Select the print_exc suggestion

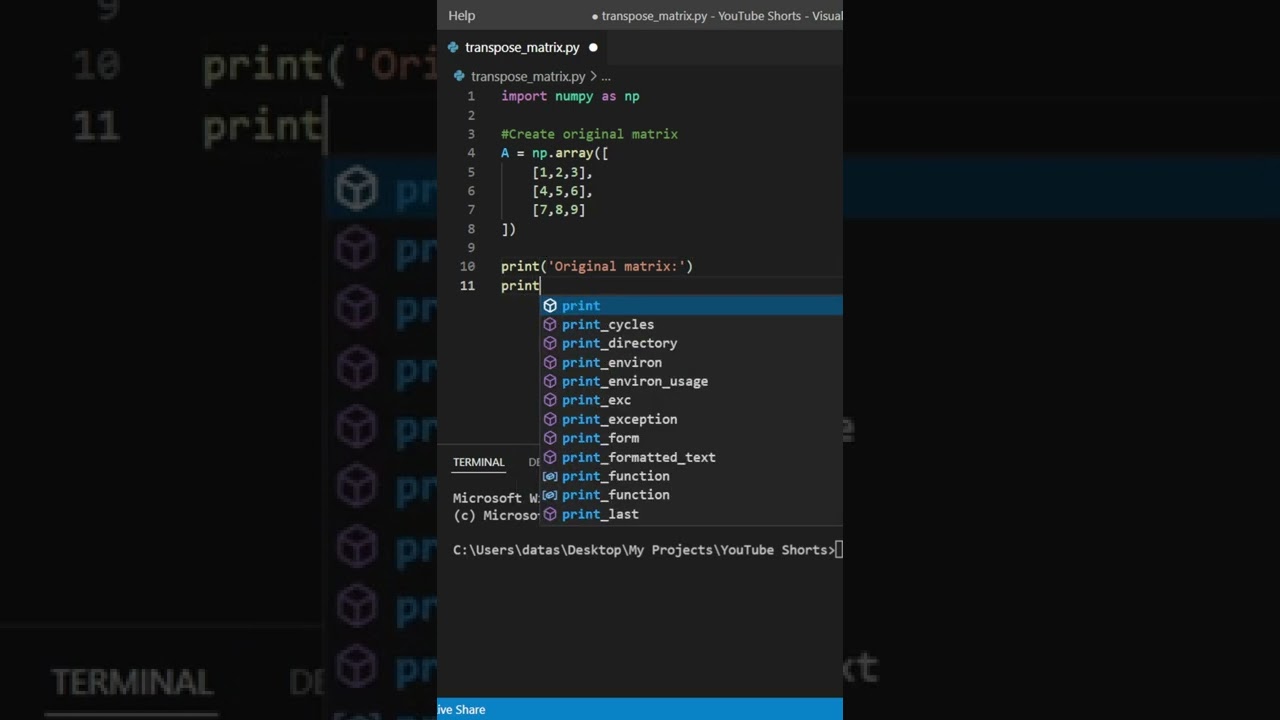[x=692, y=400]
